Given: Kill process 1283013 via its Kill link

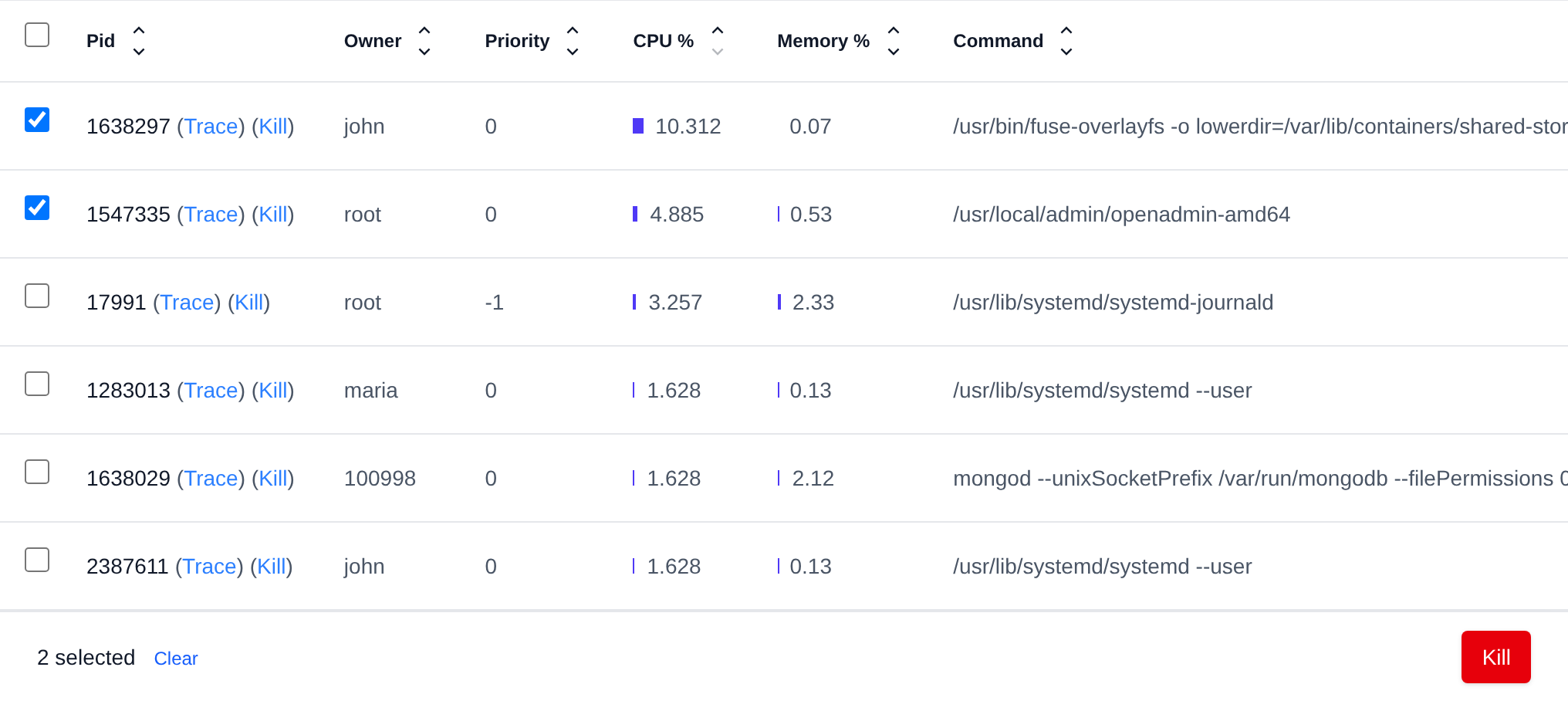Looking at the screenshot, I should 273,391.
